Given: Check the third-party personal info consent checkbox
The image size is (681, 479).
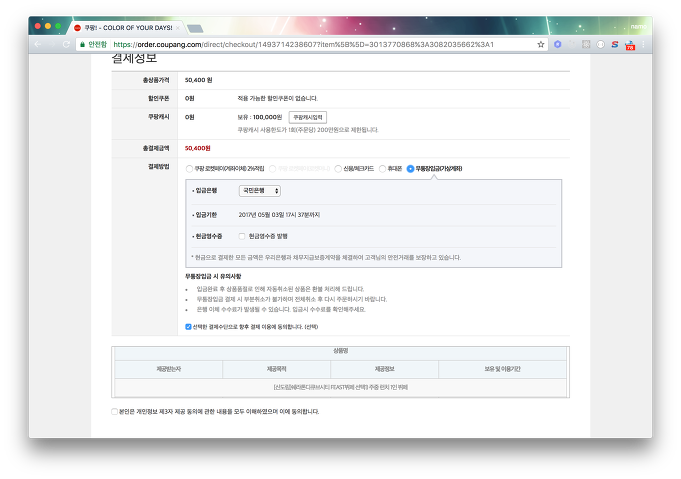Looking at the screenshot, I should (x=114, y=411).
